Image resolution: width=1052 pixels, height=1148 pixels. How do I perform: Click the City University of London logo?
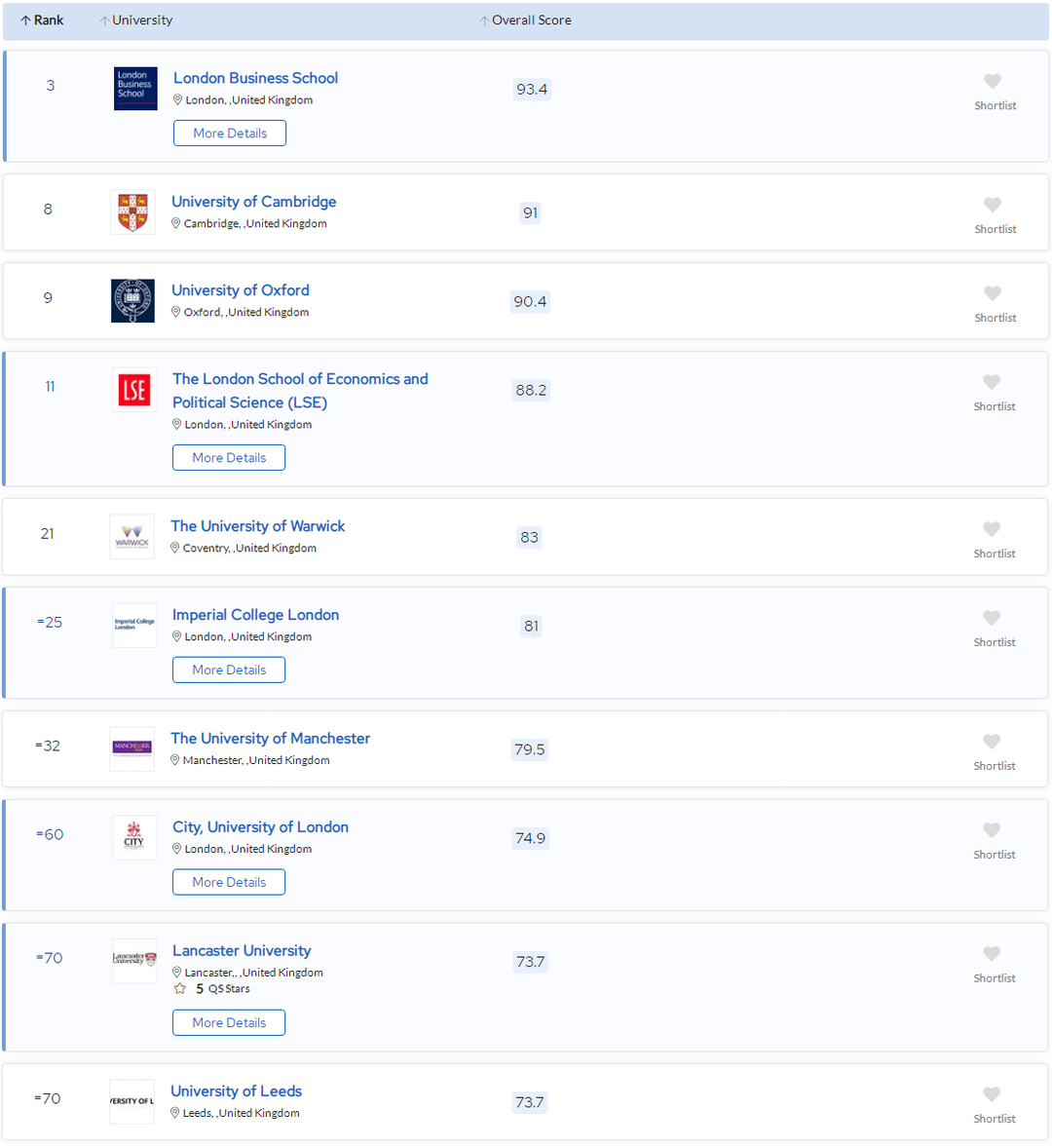click(133, 838)
